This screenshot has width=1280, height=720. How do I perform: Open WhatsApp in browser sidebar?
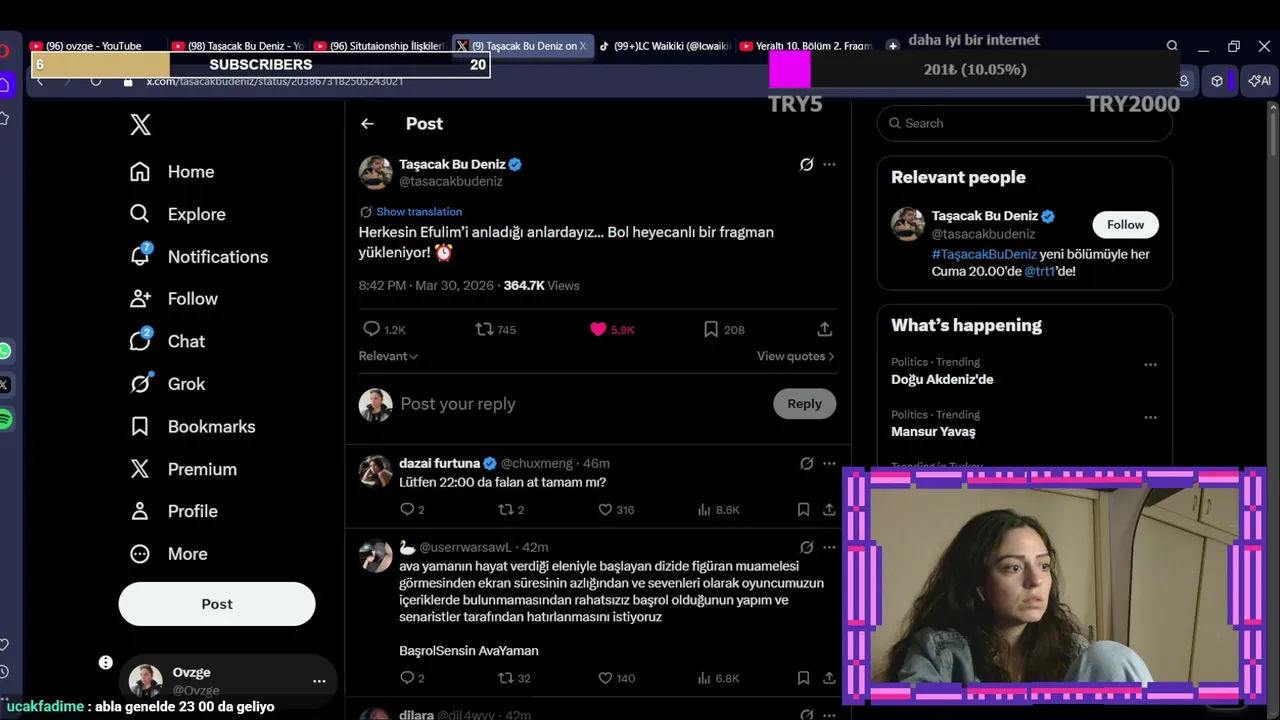(5, 351)
